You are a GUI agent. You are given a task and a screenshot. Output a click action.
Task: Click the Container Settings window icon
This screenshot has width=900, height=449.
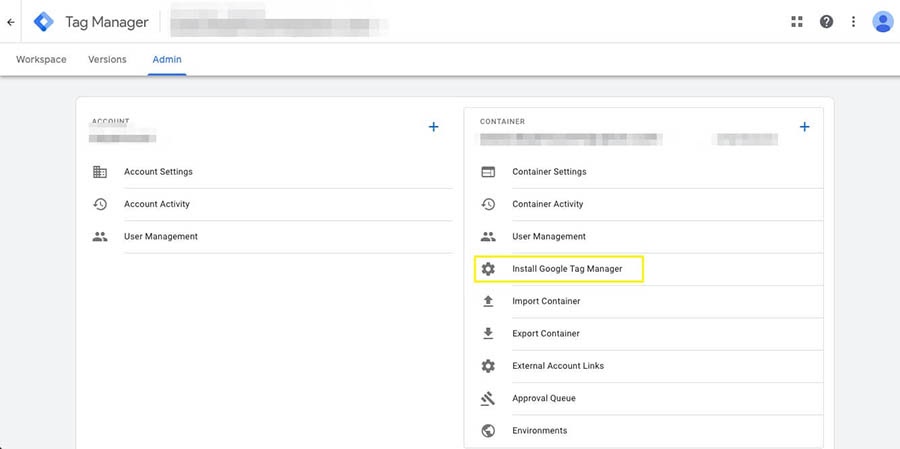click(x=488, y=172)
